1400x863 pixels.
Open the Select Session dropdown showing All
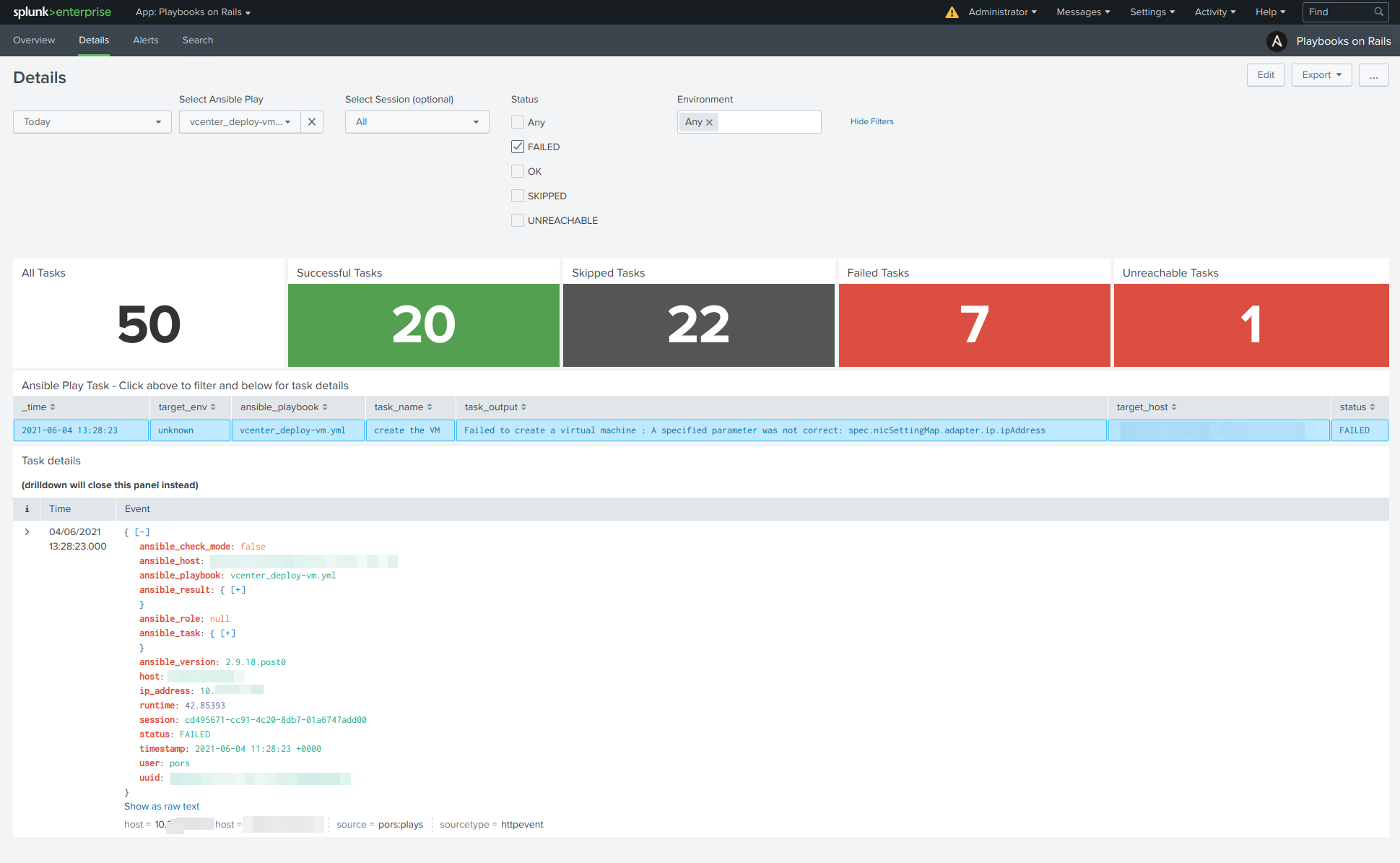pos(417,122)
